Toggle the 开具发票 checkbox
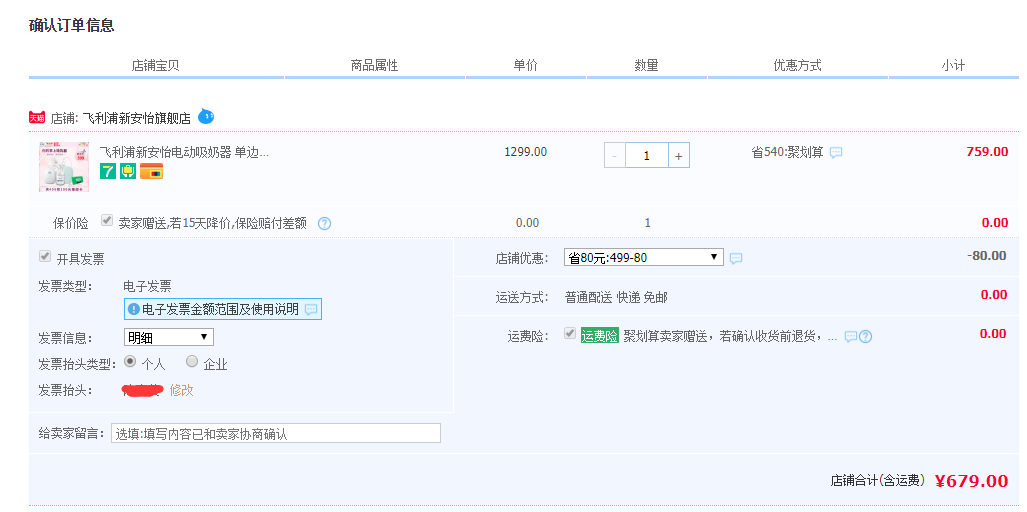This screenshot has width=1027, height=512. pos(45,257)
